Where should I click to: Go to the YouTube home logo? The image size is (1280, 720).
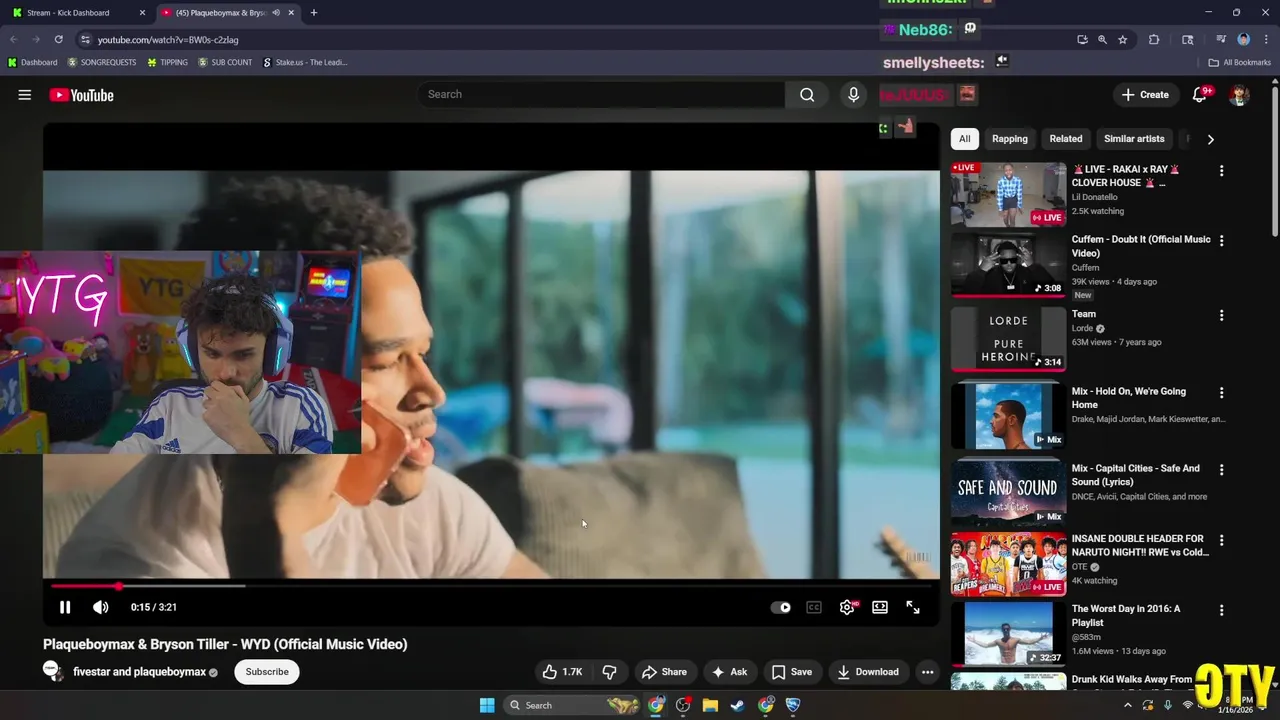(81, 95)
